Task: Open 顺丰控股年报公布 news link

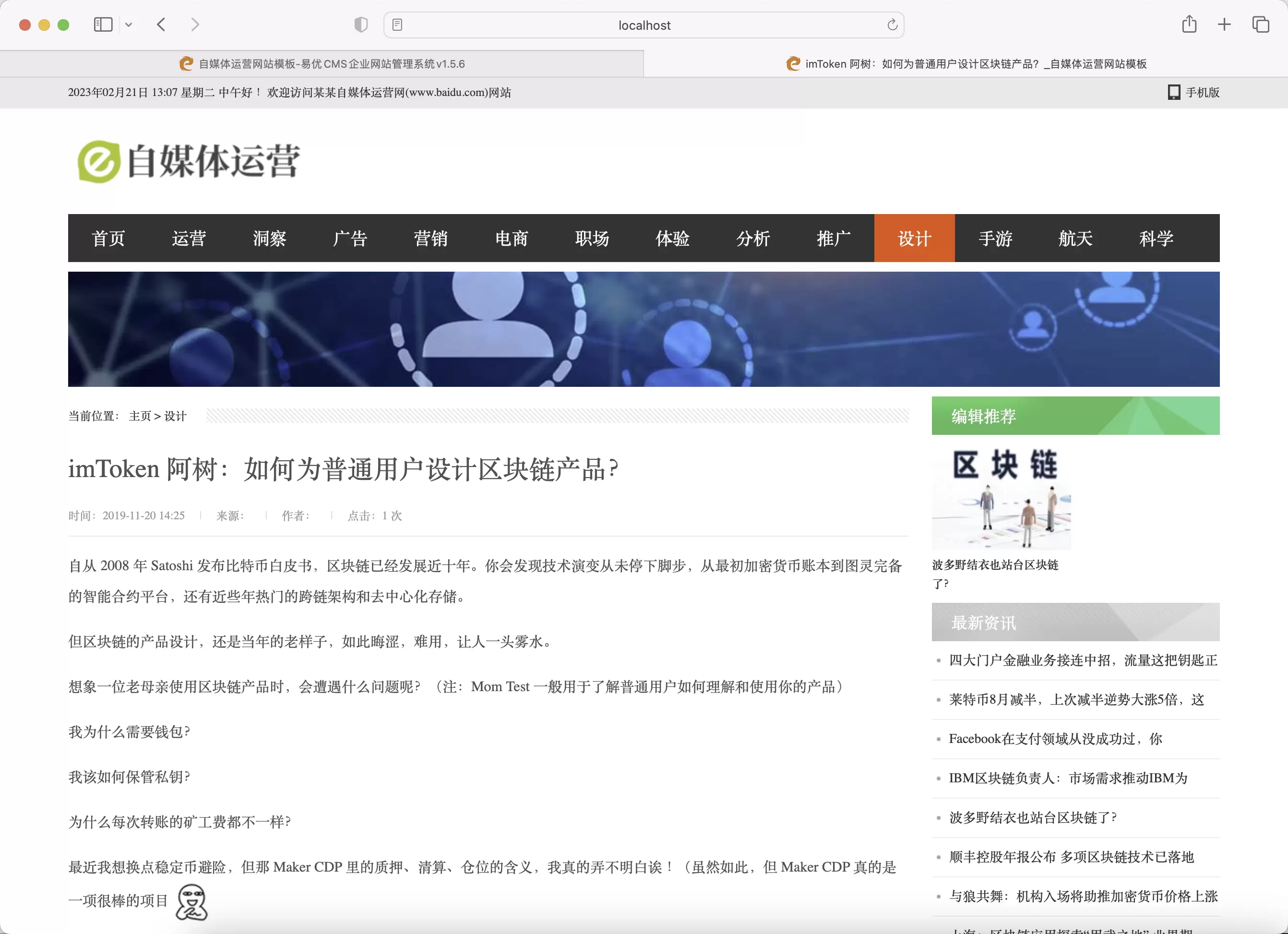Action: 1072,857
